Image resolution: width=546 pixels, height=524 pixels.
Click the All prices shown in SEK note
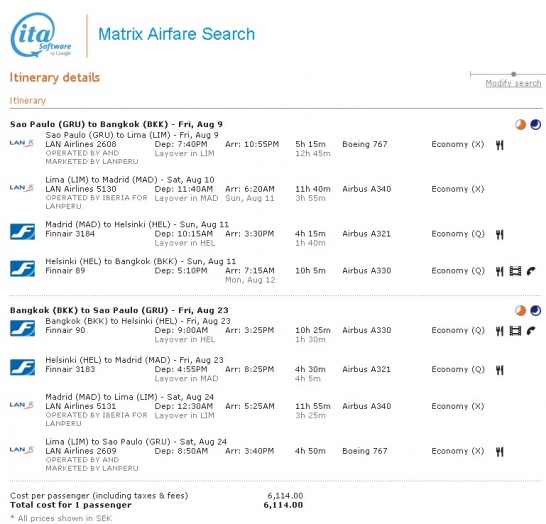[61, 518]
